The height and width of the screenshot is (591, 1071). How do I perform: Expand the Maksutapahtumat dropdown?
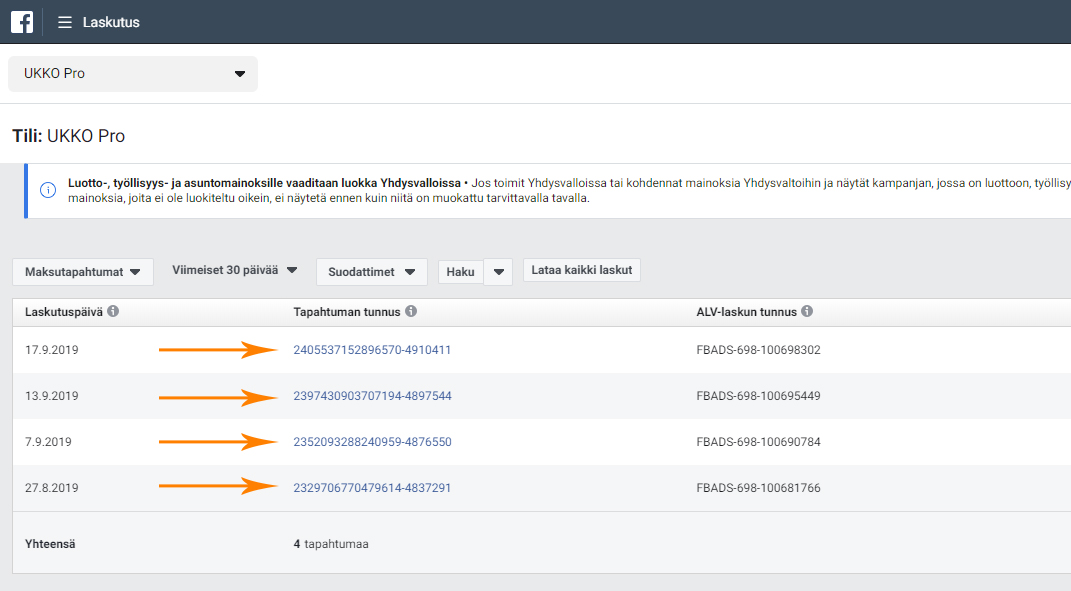[83, 272]
